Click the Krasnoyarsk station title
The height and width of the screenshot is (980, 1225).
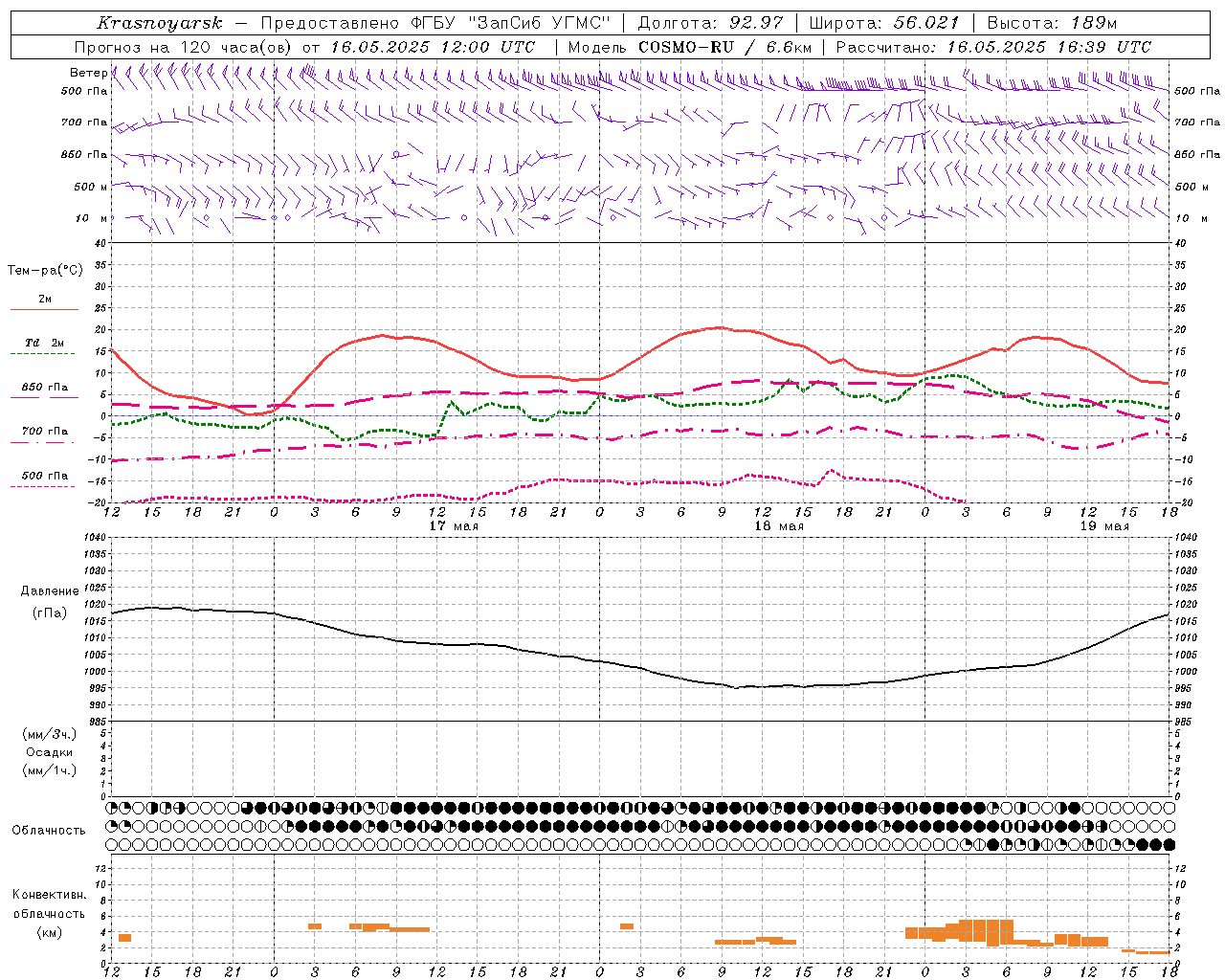(160, 23)
